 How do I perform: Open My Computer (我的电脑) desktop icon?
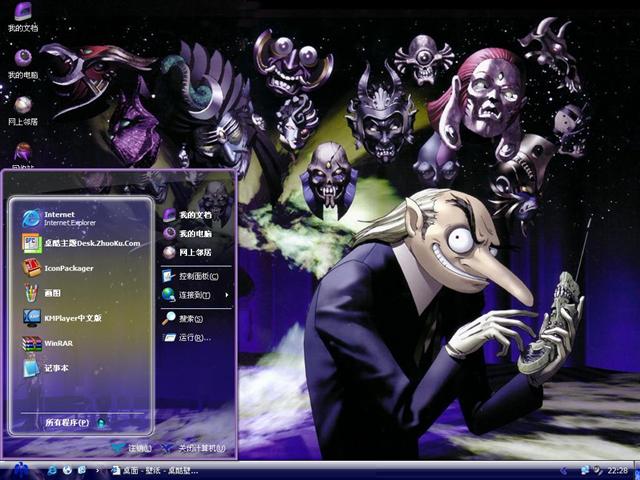point(23,64)
